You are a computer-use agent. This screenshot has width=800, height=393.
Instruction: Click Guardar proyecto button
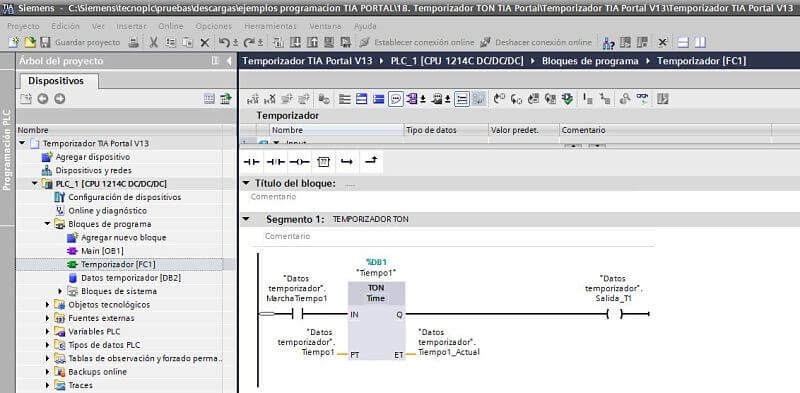tap(80, 42)
